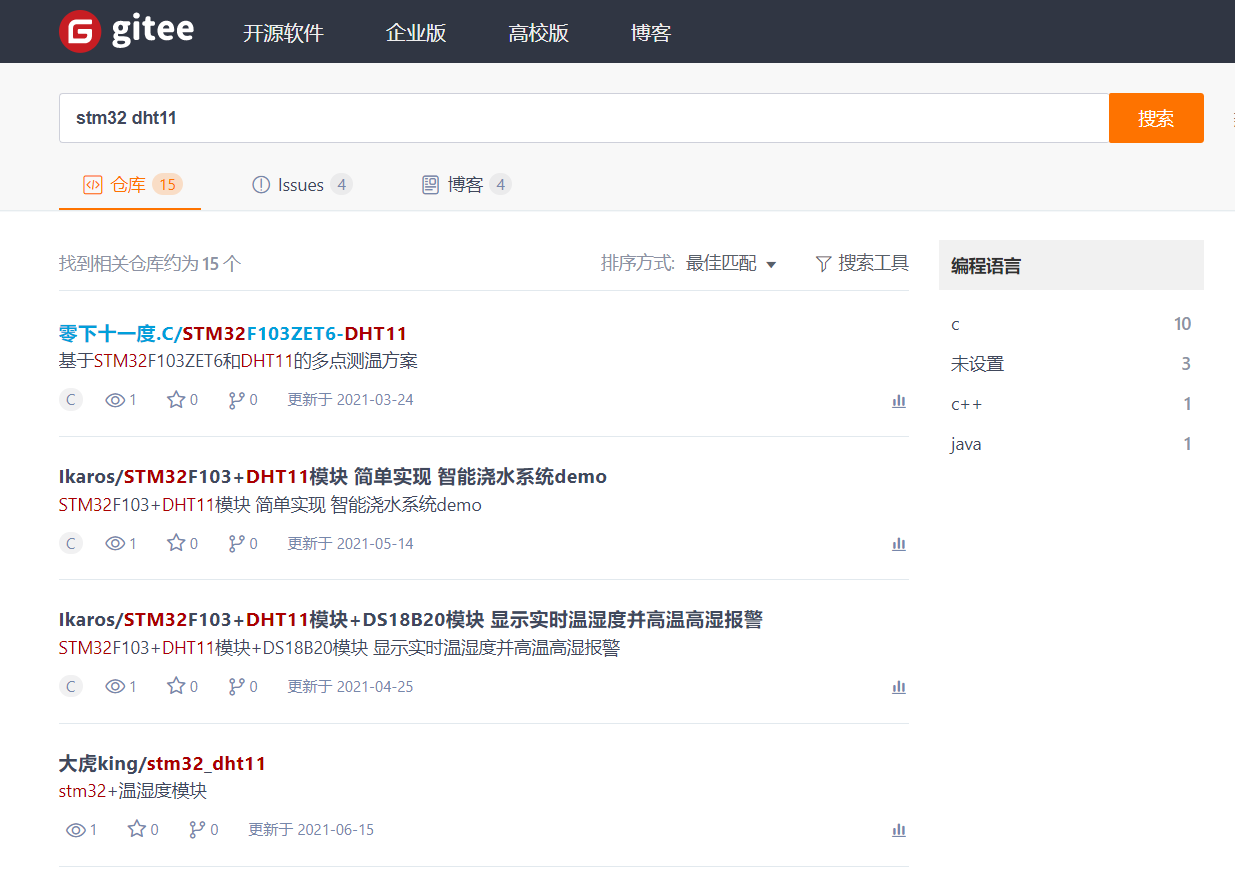Screen dimensions: 1235x872
Task: Open the 最佳匹配 sort dropdown
Action: (731, 264)
